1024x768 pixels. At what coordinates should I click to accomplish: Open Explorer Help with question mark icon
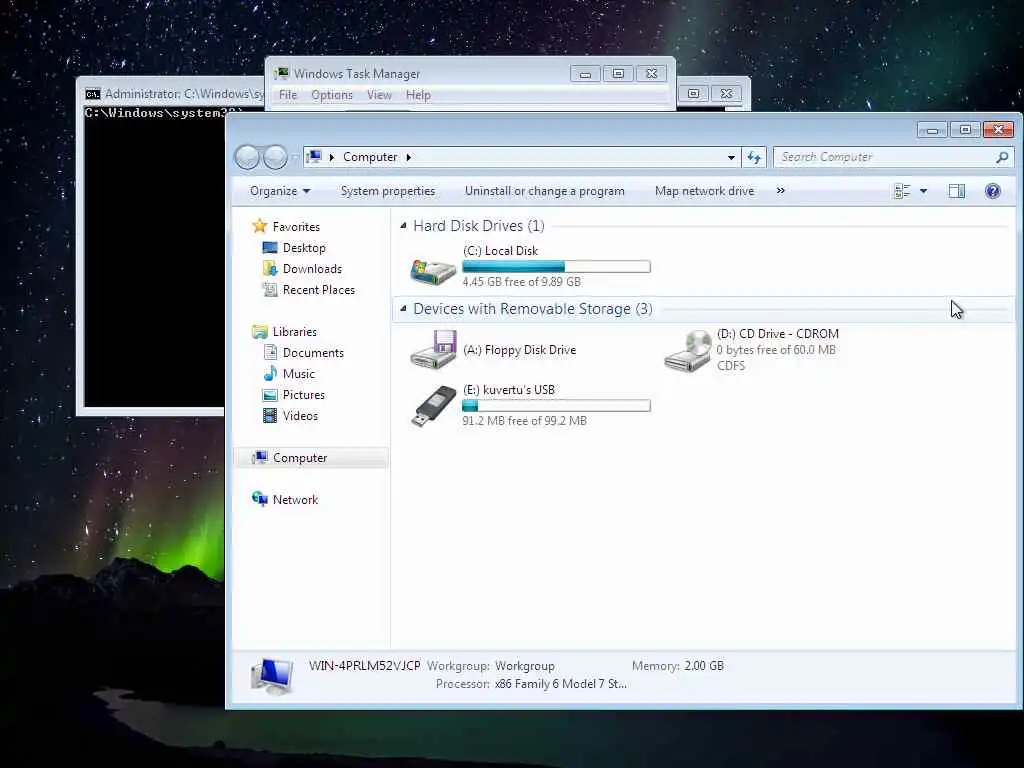tap(993, 191)
